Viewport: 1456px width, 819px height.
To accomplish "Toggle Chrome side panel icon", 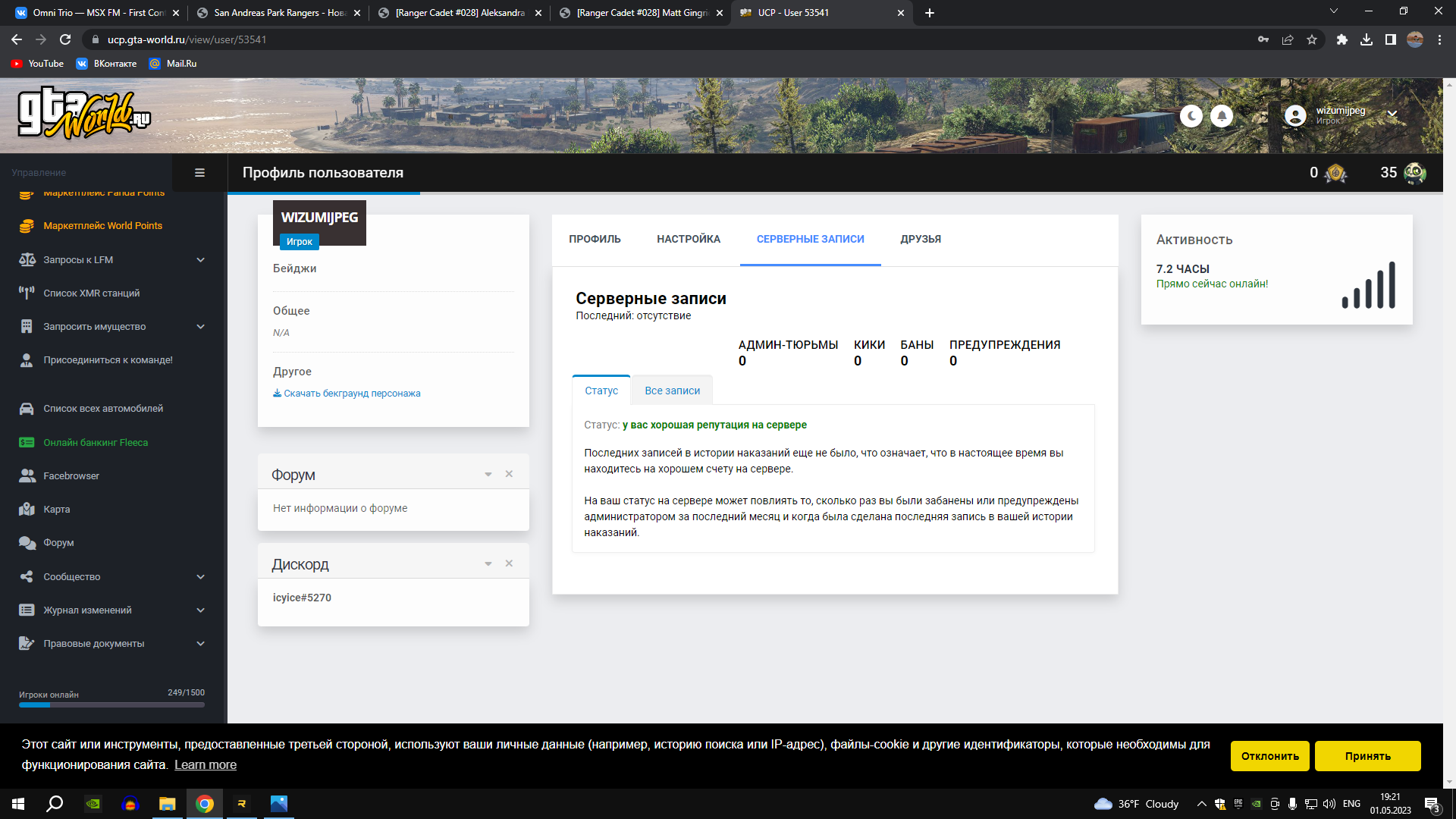I will 1391,39.
